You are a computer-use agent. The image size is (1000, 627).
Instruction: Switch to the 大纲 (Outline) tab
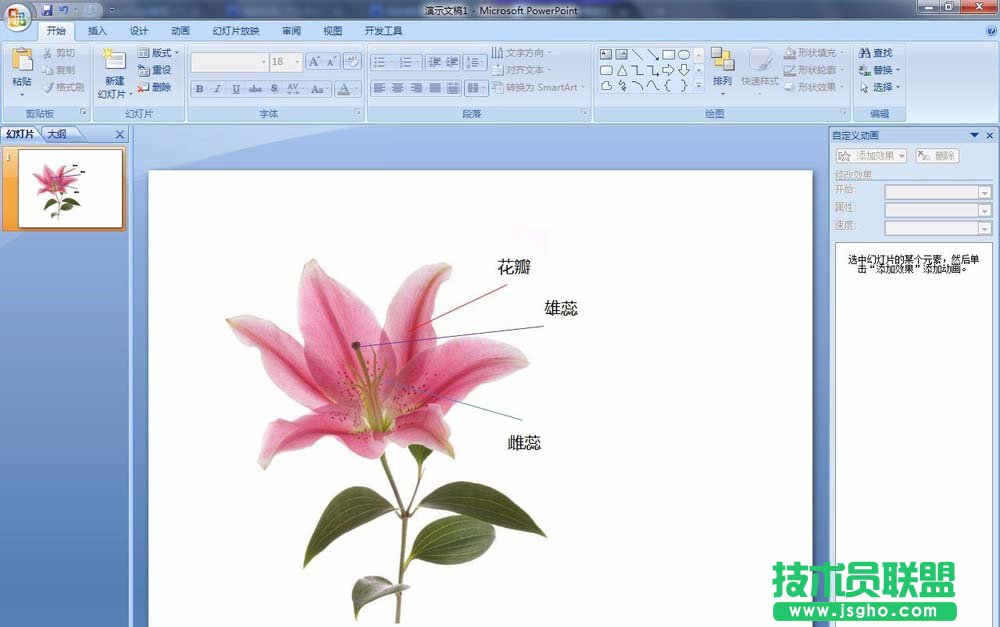pyautogui.click(x=55, y=134)
